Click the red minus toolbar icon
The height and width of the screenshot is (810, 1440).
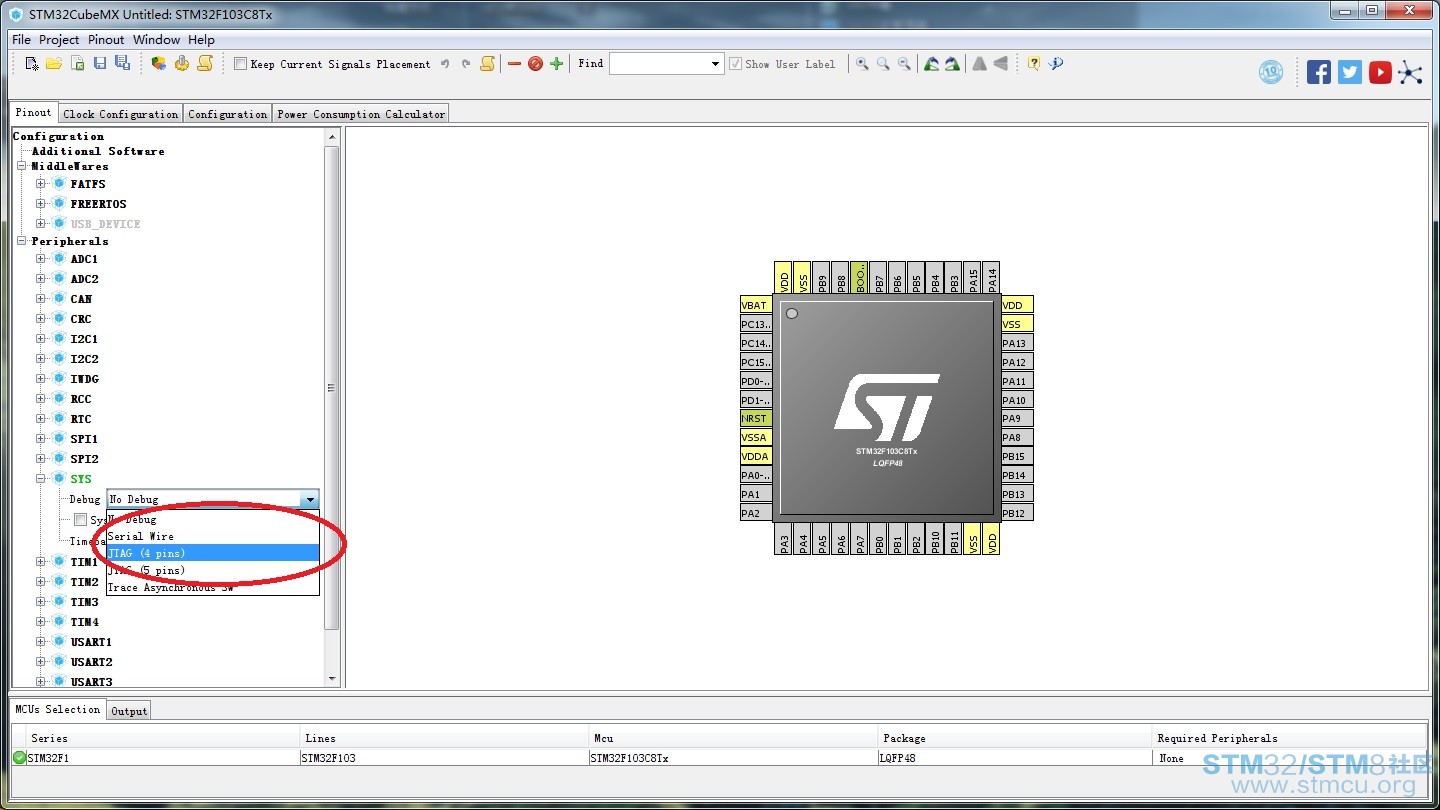point(514,64)
